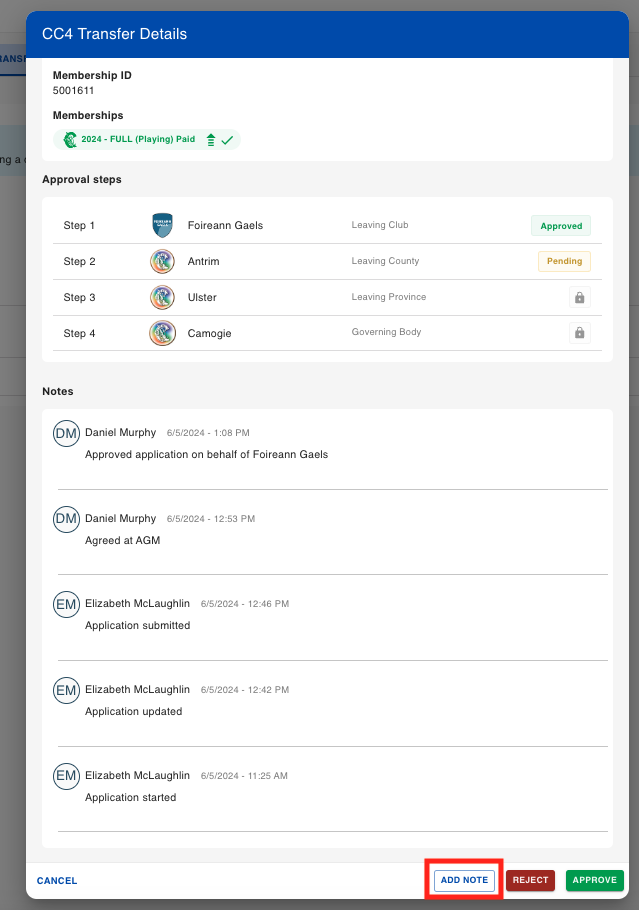The height and width of the screenshot is (910, 639).
Task: Click the EM avatar on the 12:42 PM note
Action: point(66,690)
